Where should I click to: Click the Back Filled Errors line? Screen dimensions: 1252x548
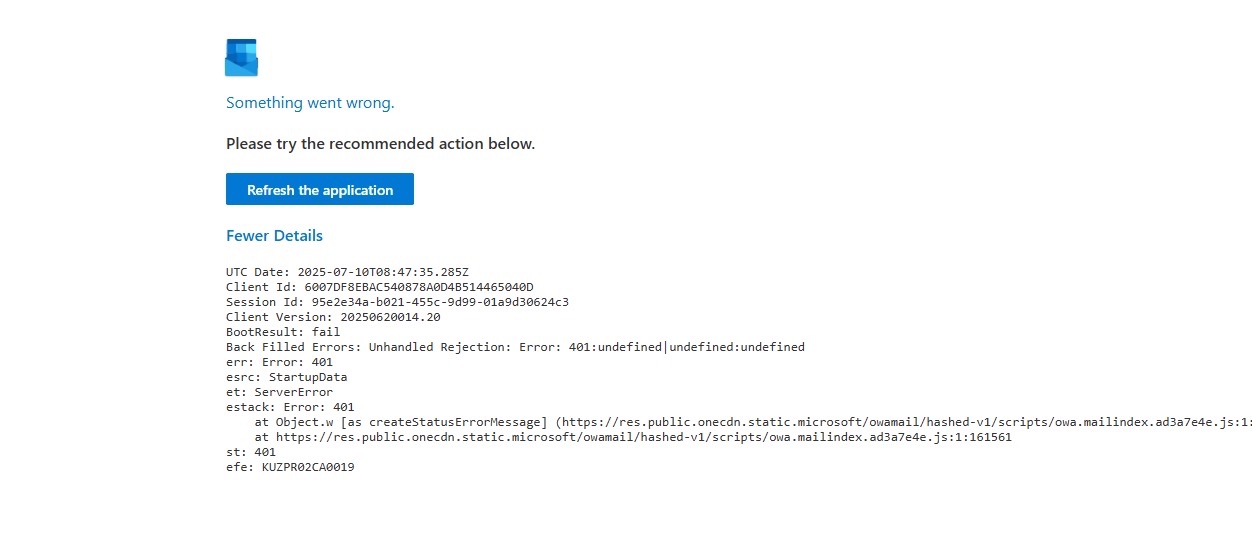[515, 347]
